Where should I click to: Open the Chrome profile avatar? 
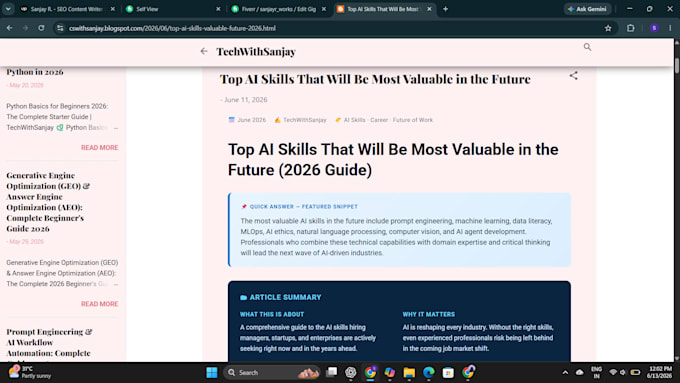click(654, 28)
